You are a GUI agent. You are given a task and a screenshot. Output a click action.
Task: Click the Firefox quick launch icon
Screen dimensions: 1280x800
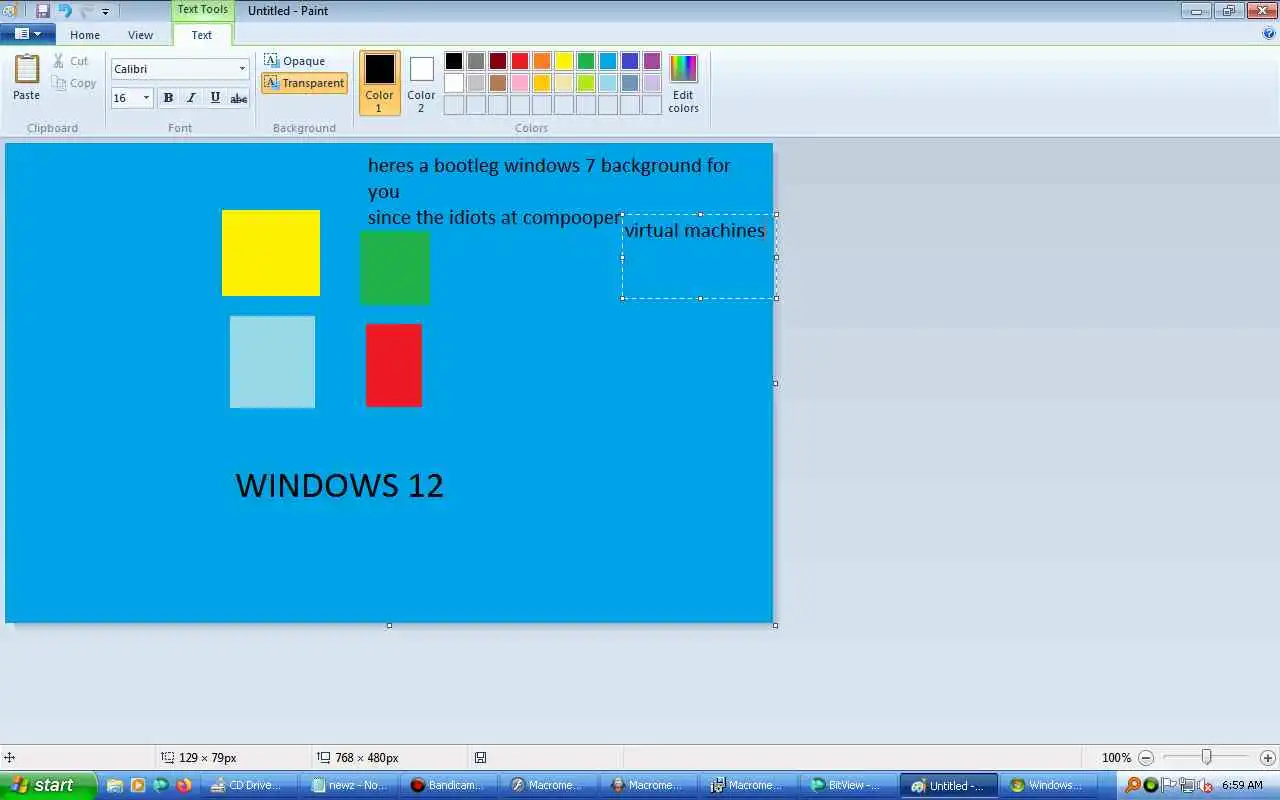coord(184,786)
